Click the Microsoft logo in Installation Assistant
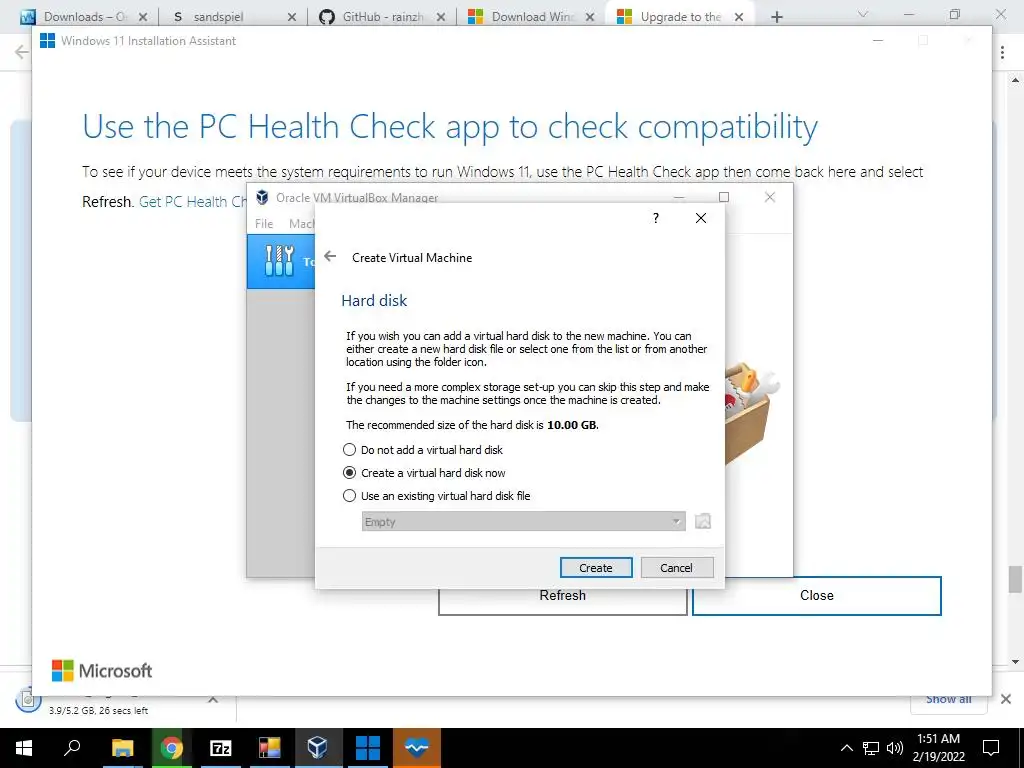The height and width of the screenshot is (768, 1024). [102, 671]
